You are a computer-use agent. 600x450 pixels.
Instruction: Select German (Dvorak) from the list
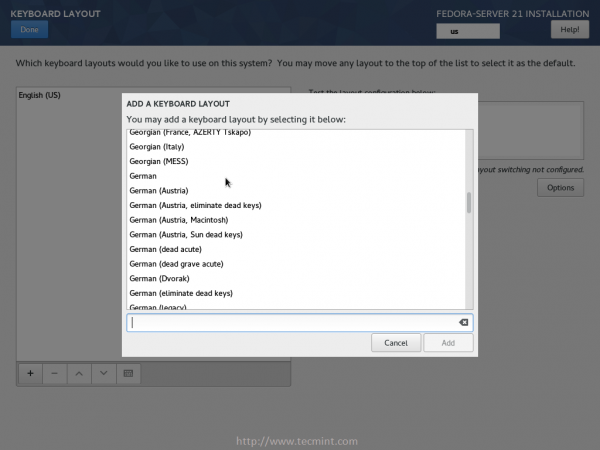pyautogui.click(x=160, y=278)
